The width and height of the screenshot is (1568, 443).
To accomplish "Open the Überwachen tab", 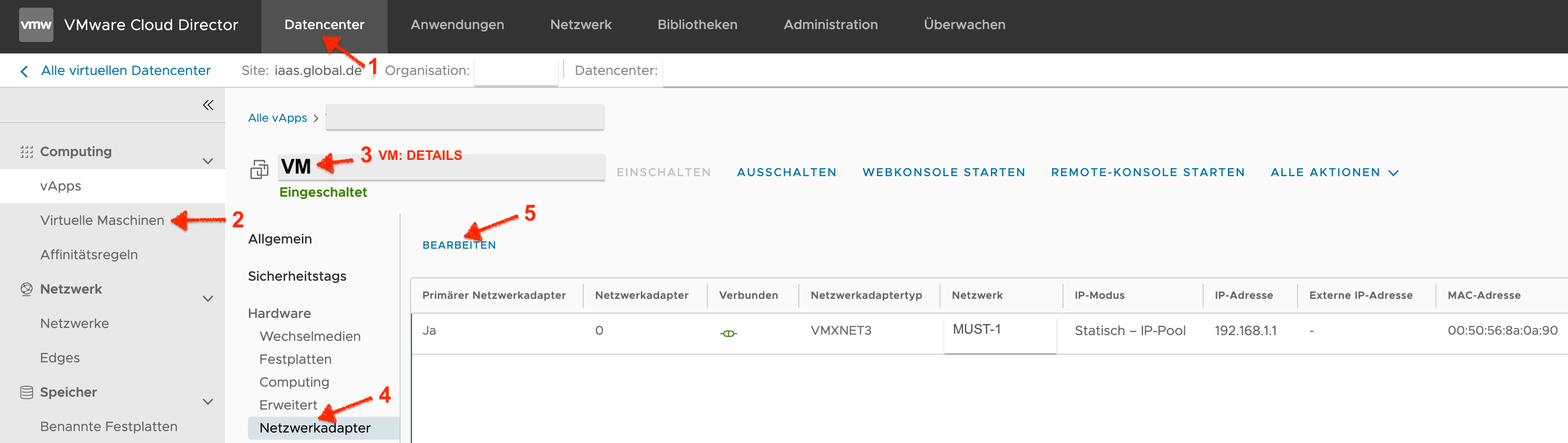I will [x=965, y=25].
